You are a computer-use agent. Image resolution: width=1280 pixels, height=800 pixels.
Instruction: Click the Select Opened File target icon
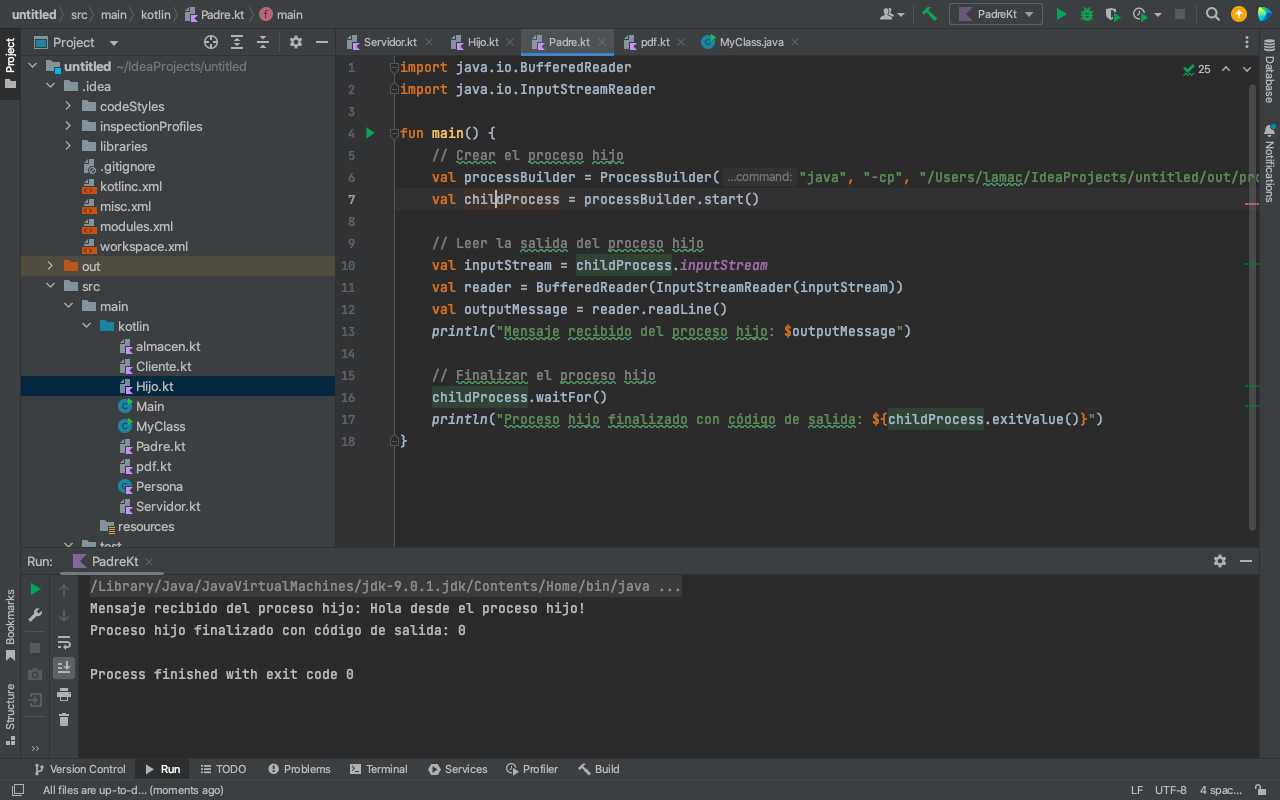[211, 42]
